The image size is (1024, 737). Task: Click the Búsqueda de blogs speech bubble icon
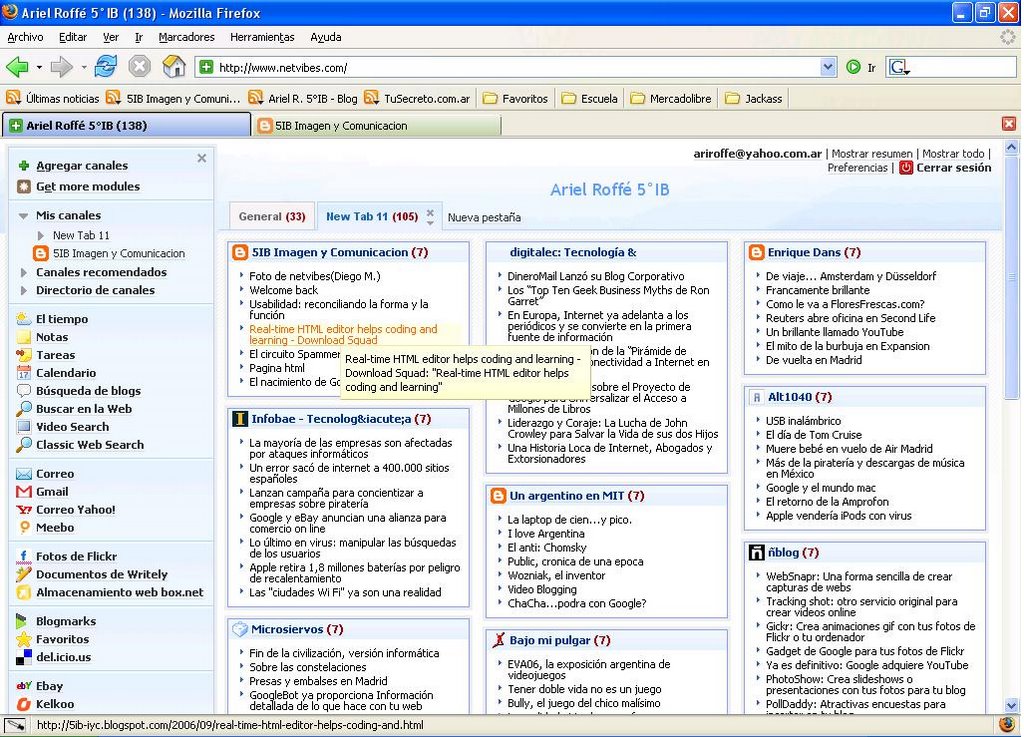coord(24,390)
